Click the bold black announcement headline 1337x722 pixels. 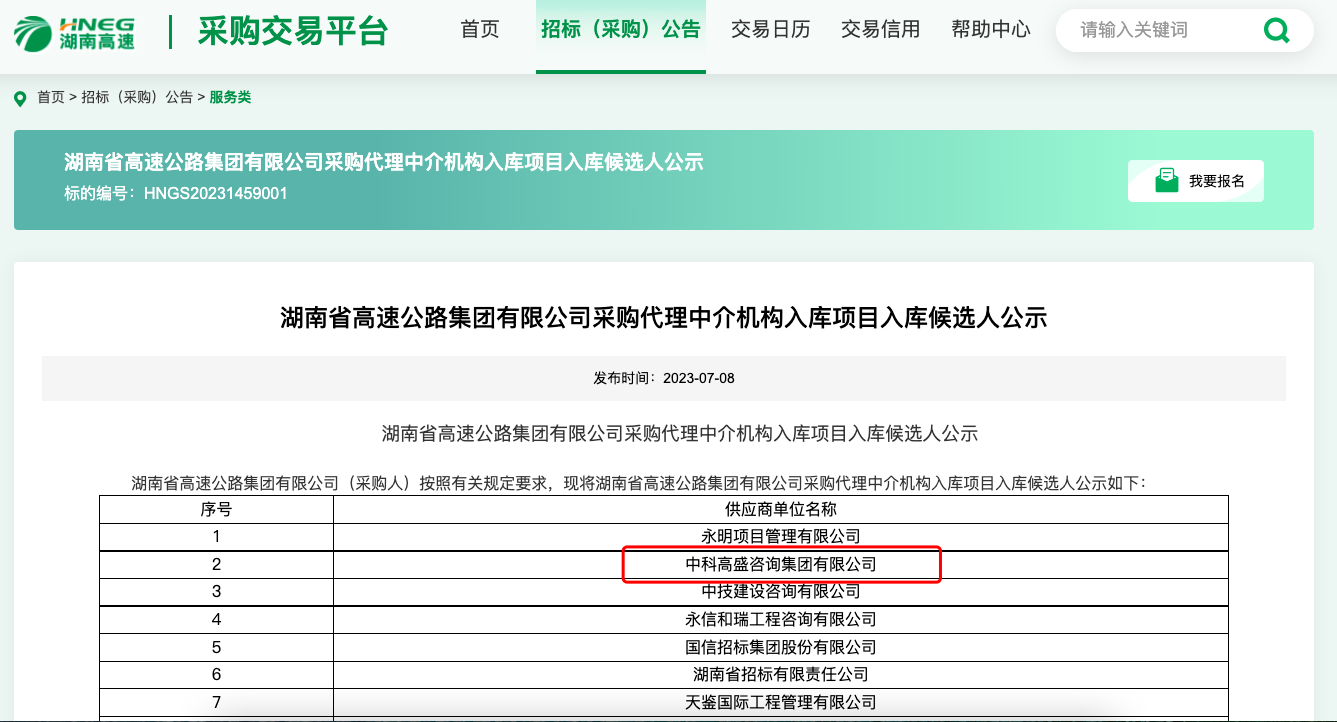pyautogui.click(x=664, y=319)
